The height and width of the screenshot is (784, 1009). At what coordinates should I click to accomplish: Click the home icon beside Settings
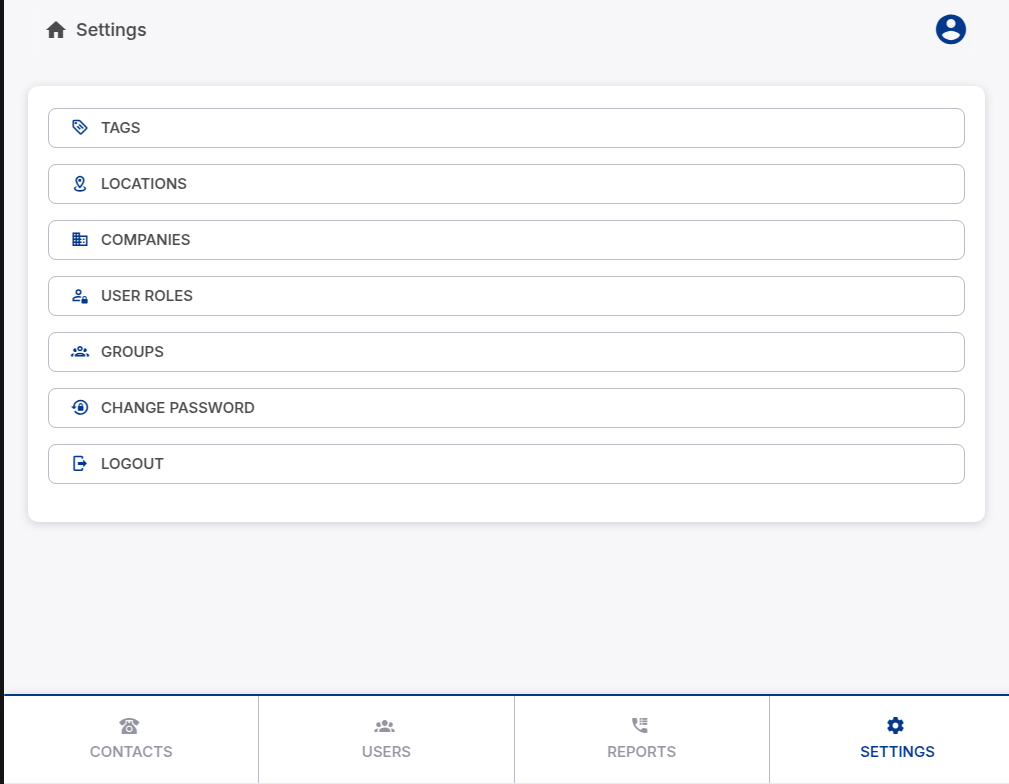(x=56, y=30)
